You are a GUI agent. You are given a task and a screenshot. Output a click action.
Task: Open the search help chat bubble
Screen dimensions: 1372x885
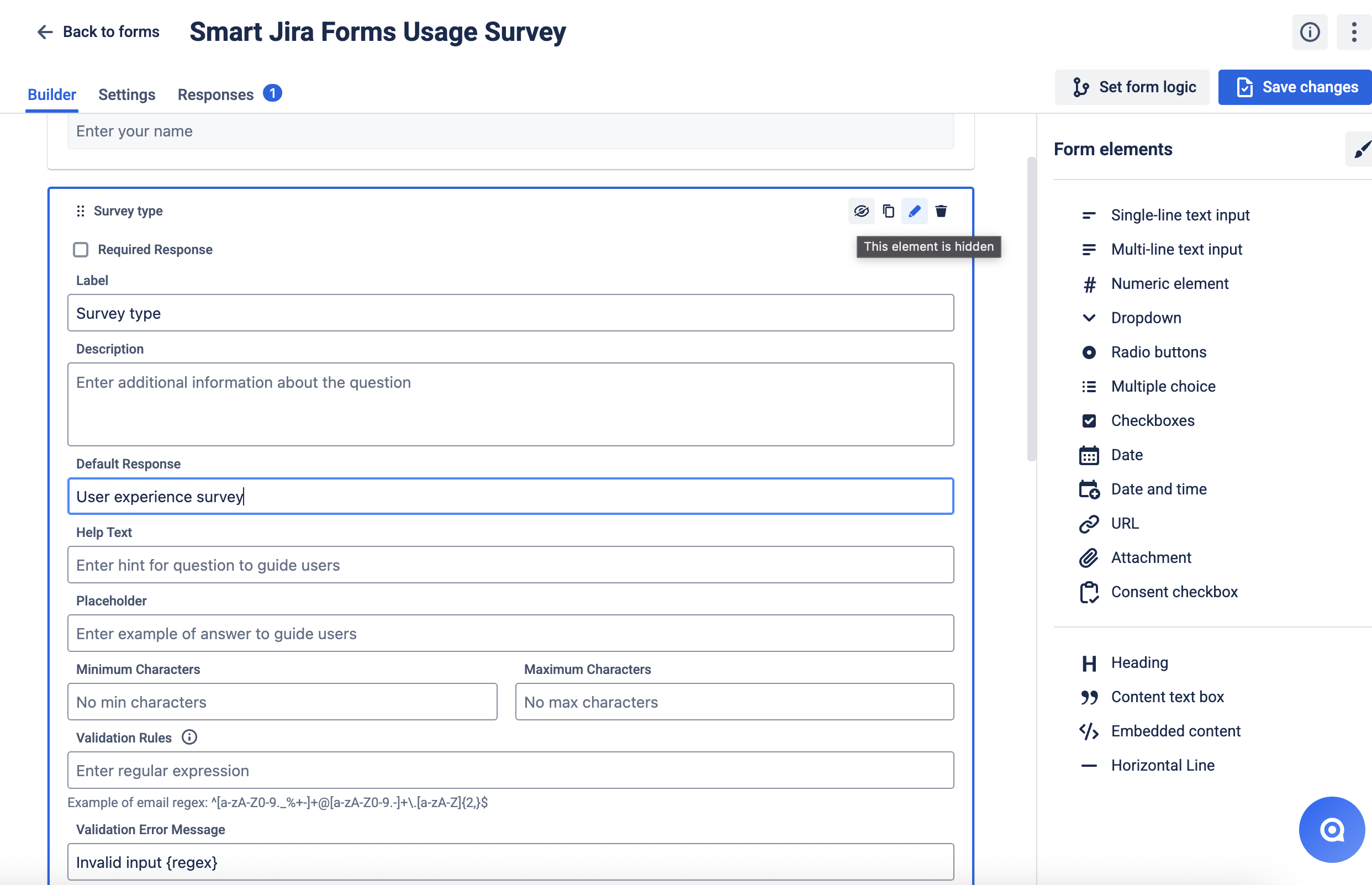coord(1331,829)
